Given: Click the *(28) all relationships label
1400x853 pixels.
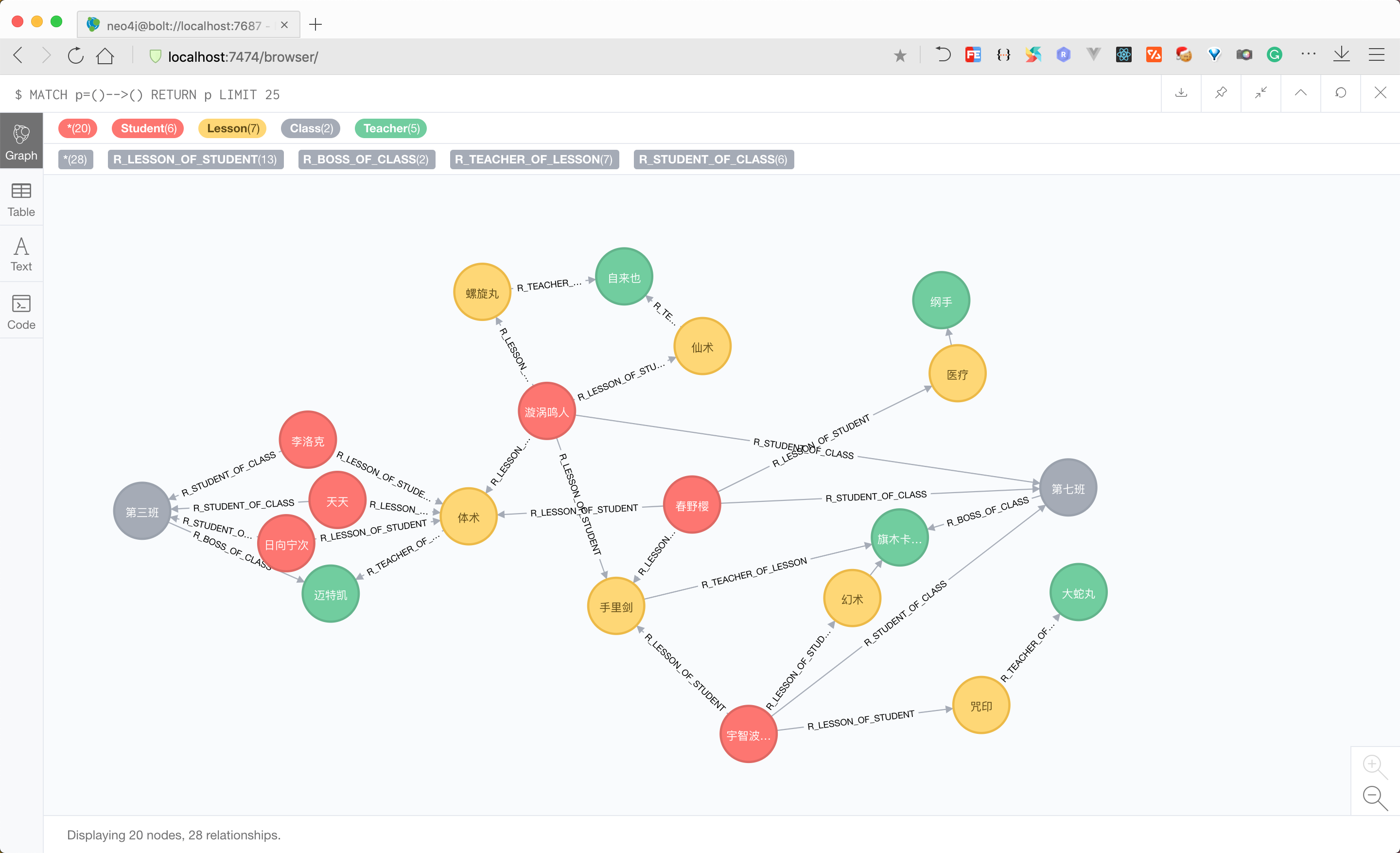Looking at the screenshot, I should 76,160.
